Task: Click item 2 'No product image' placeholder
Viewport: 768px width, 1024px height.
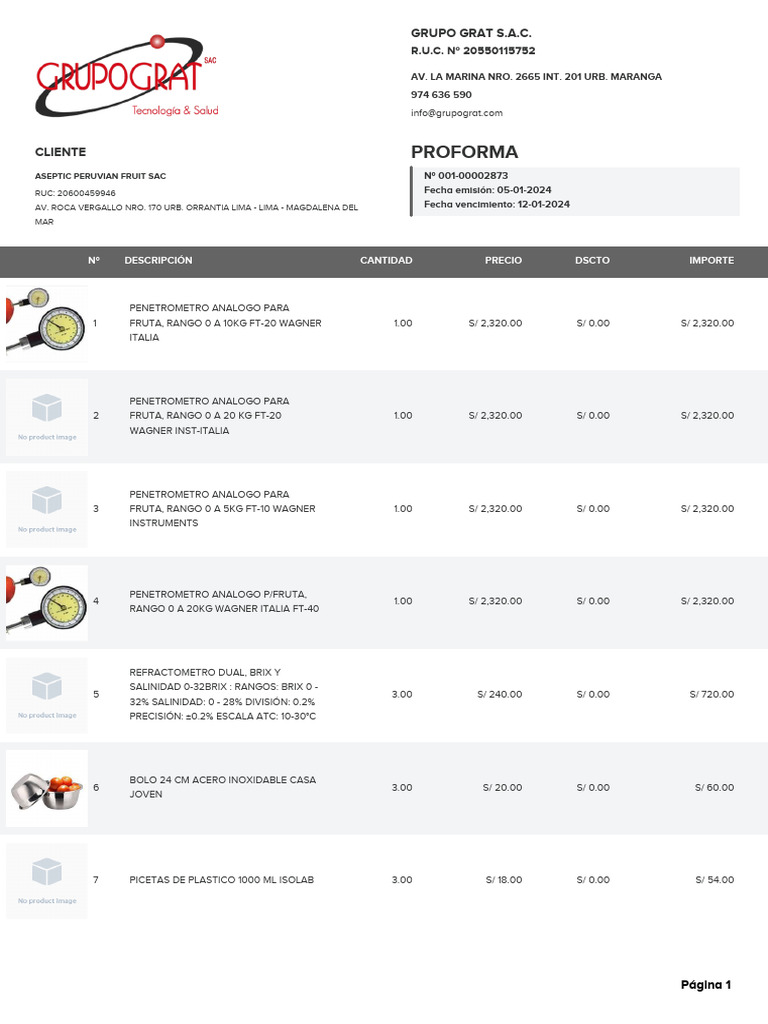Action: click(x=46, y=417)
